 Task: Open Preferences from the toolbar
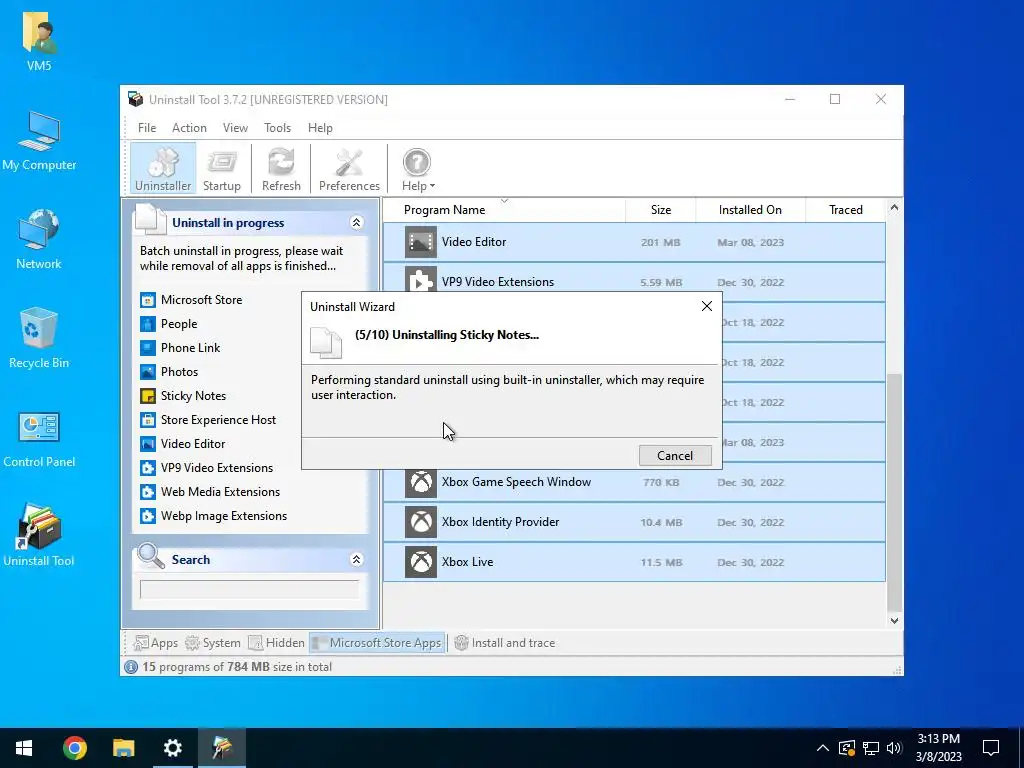click(349, 169)
